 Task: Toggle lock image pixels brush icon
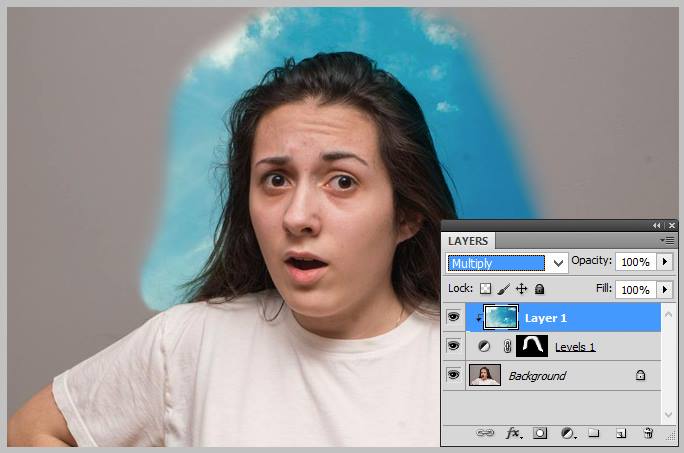(503, 289)
